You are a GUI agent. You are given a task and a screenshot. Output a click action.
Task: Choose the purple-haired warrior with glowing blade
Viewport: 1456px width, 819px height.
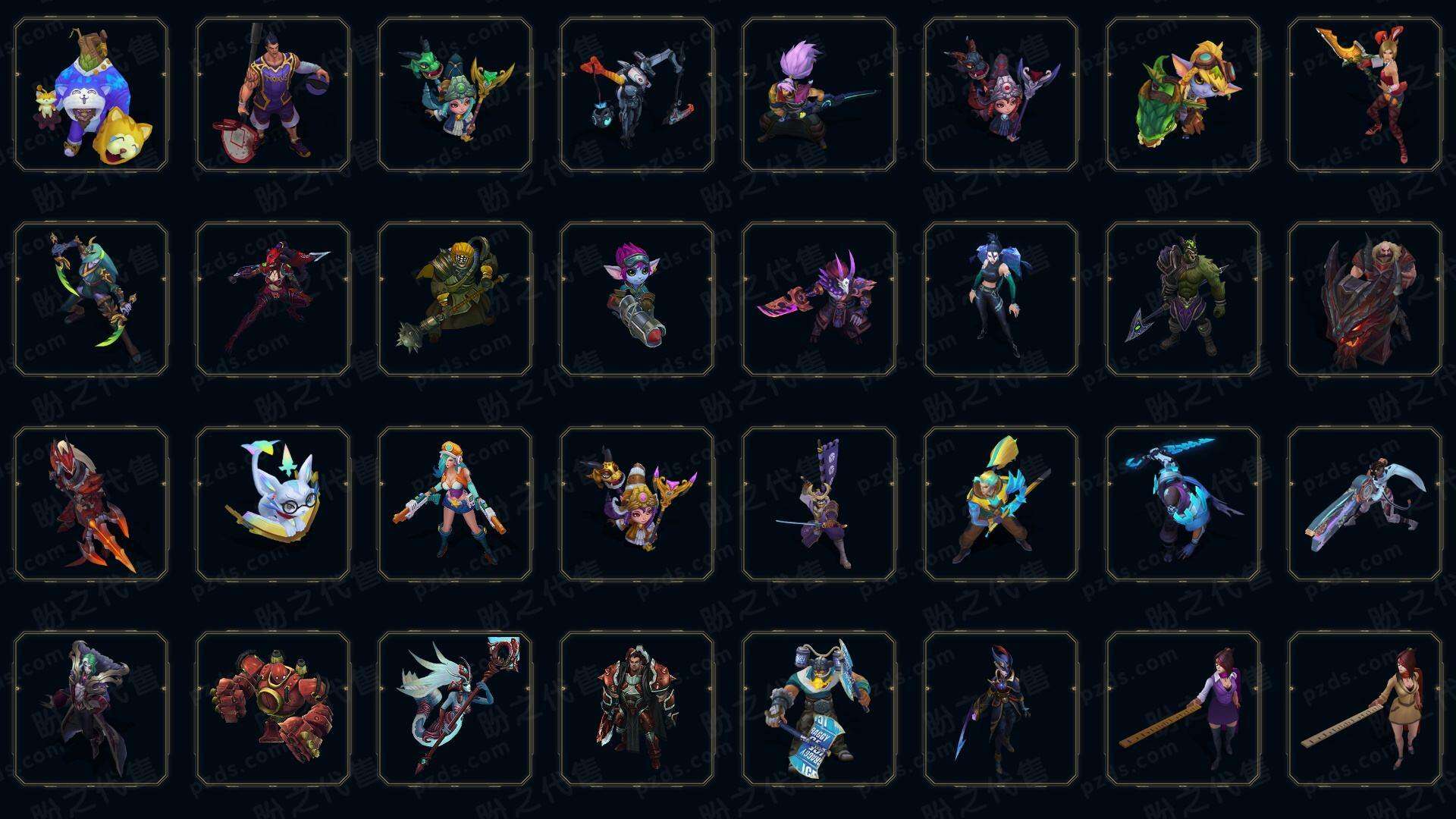819,95
